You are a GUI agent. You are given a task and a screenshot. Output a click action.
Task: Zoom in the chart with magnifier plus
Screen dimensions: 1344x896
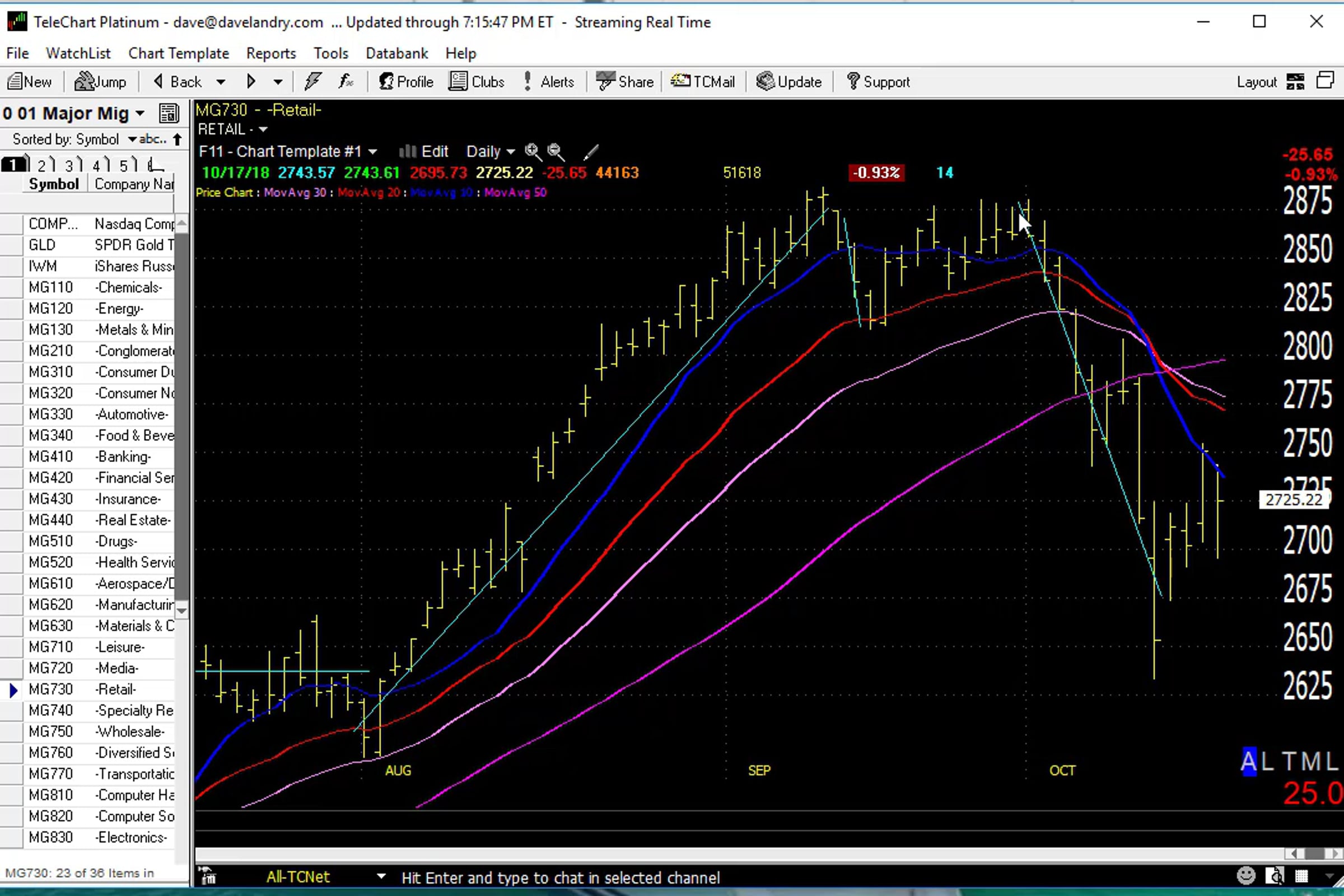tap(533, 151)
